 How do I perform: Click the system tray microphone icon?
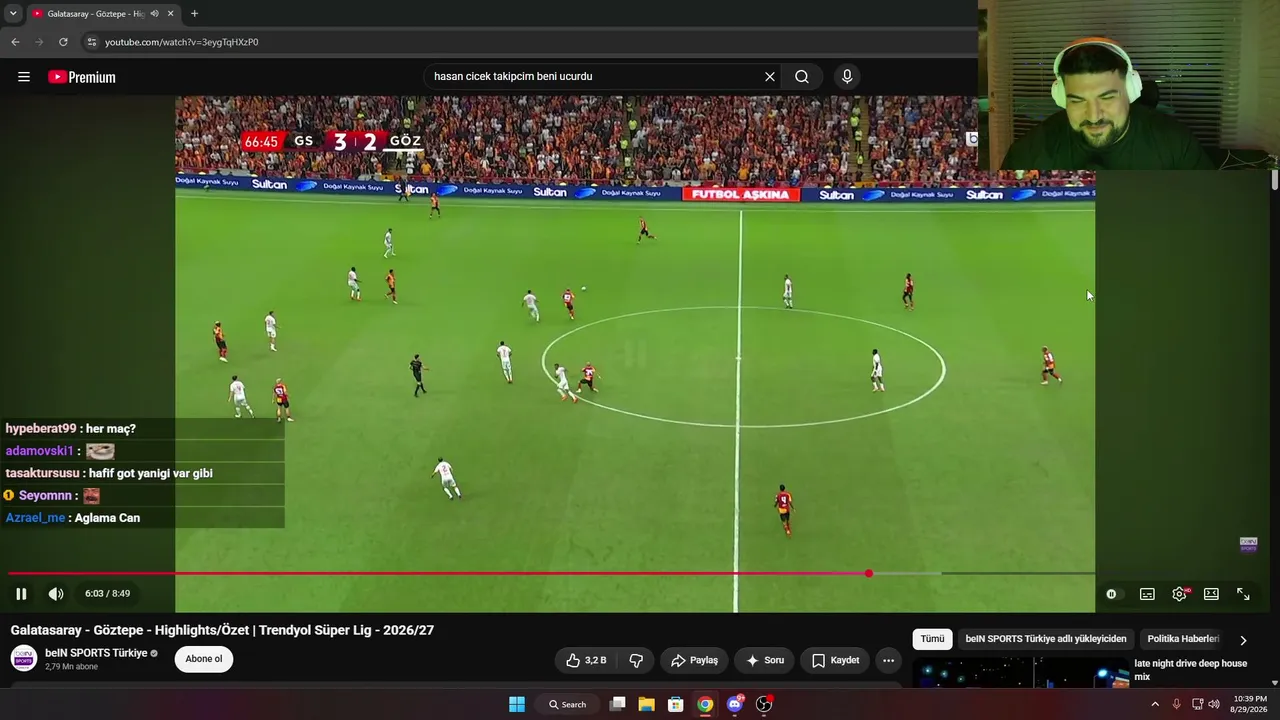click(x=1176, y=704)
